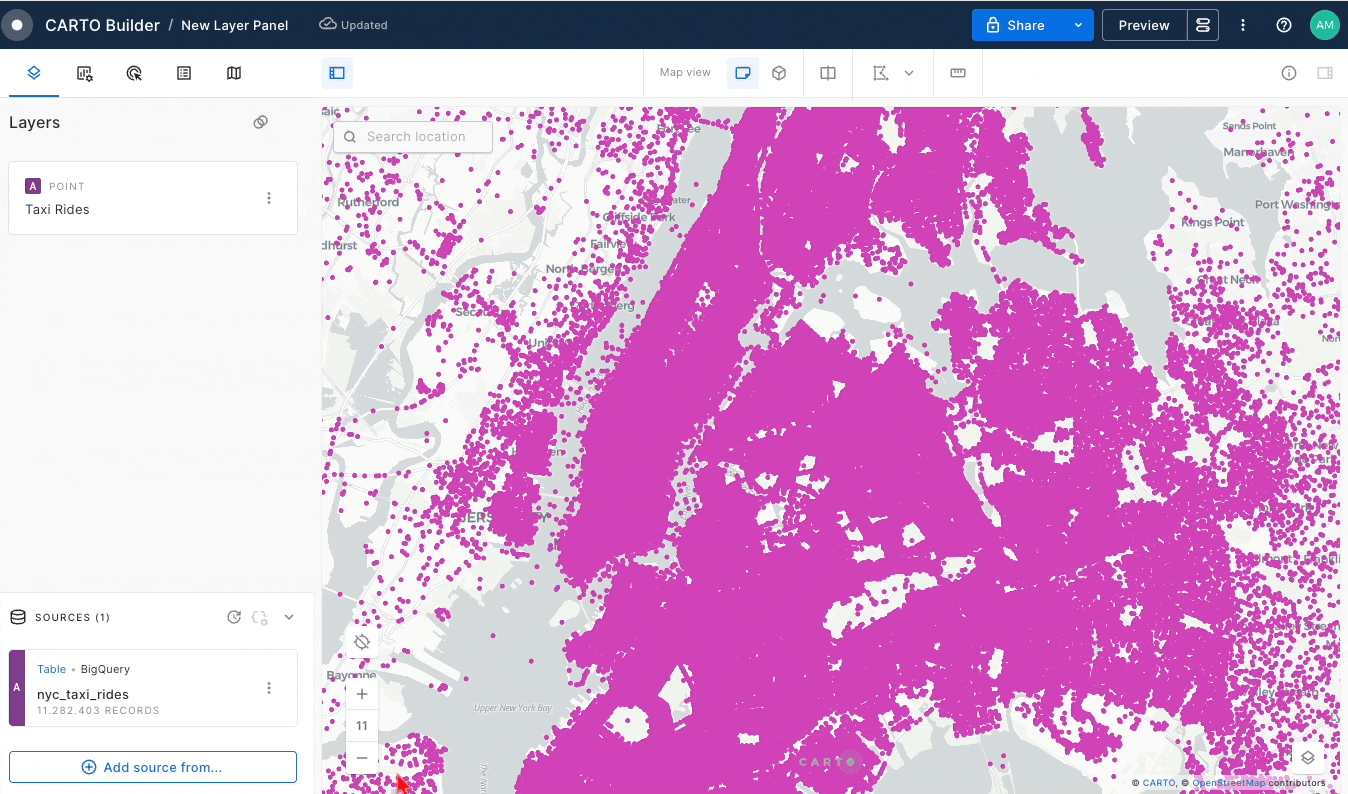Click the Share button
Viewport: 1348px width, 794px height.
[x=1016, y=25]
